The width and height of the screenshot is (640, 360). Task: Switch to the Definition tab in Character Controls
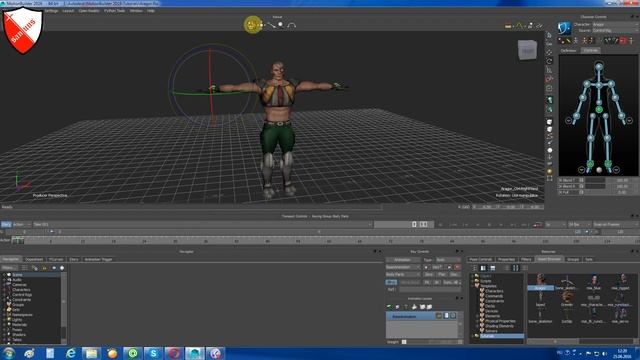pyautogui.click(x=568, y=50)
